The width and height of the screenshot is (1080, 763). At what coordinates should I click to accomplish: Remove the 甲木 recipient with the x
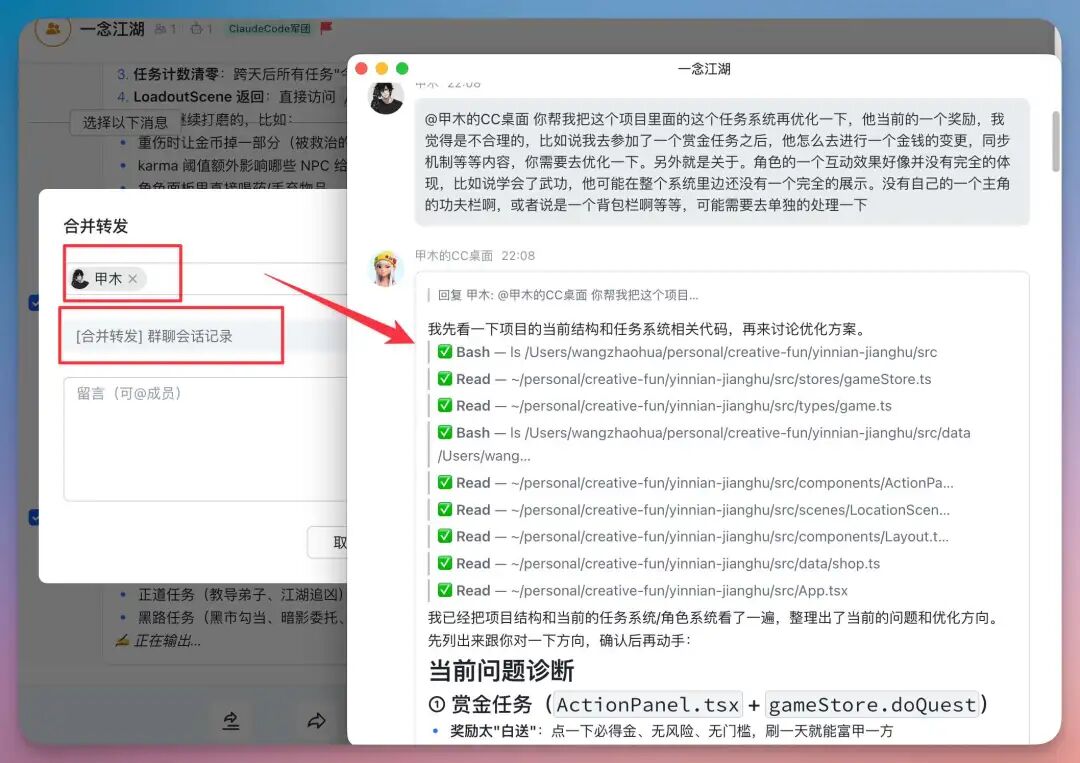click(x=133, y=279)
